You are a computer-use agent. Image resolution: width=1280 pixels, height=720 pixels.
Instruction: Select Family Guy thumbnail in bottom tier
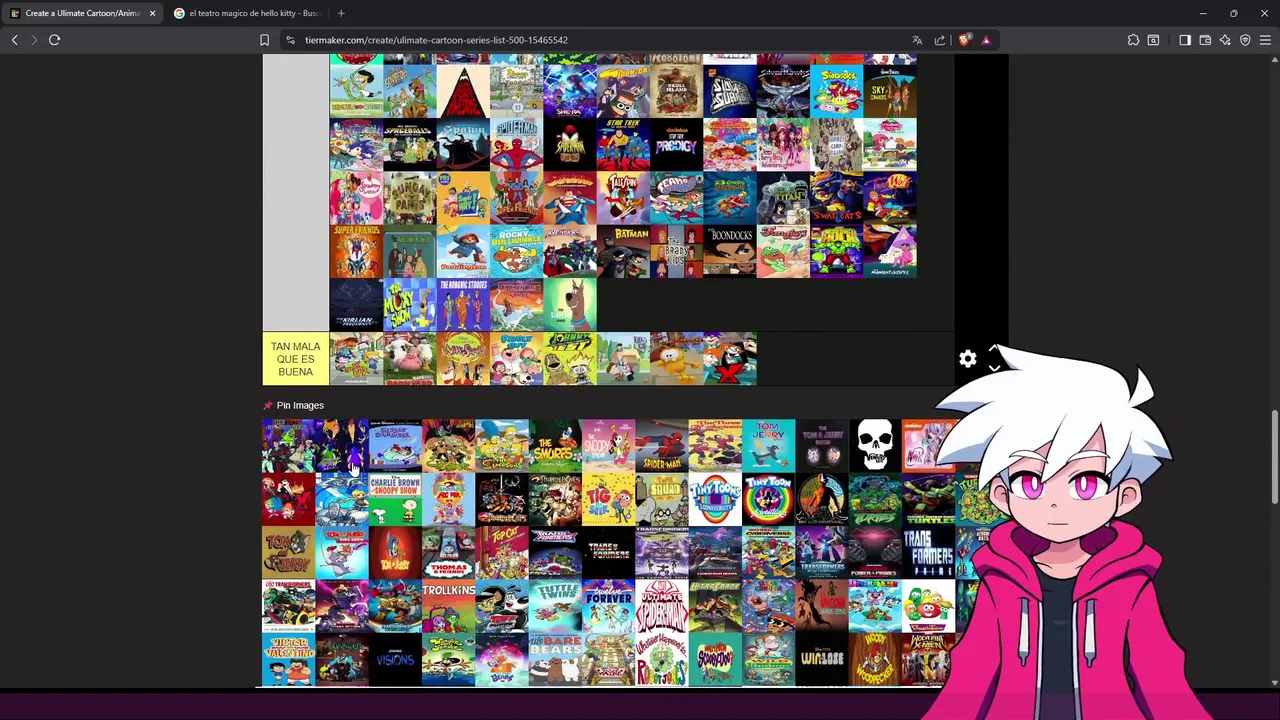point(516,359)
